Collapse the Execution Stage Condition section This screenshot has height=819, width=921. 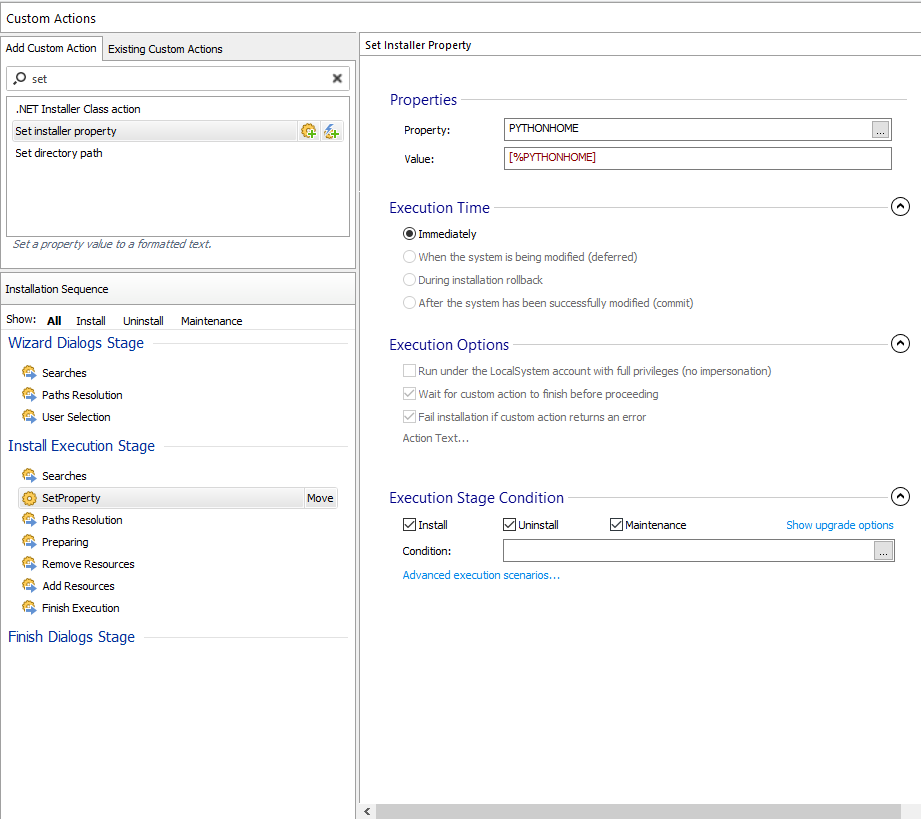(900, 497)
